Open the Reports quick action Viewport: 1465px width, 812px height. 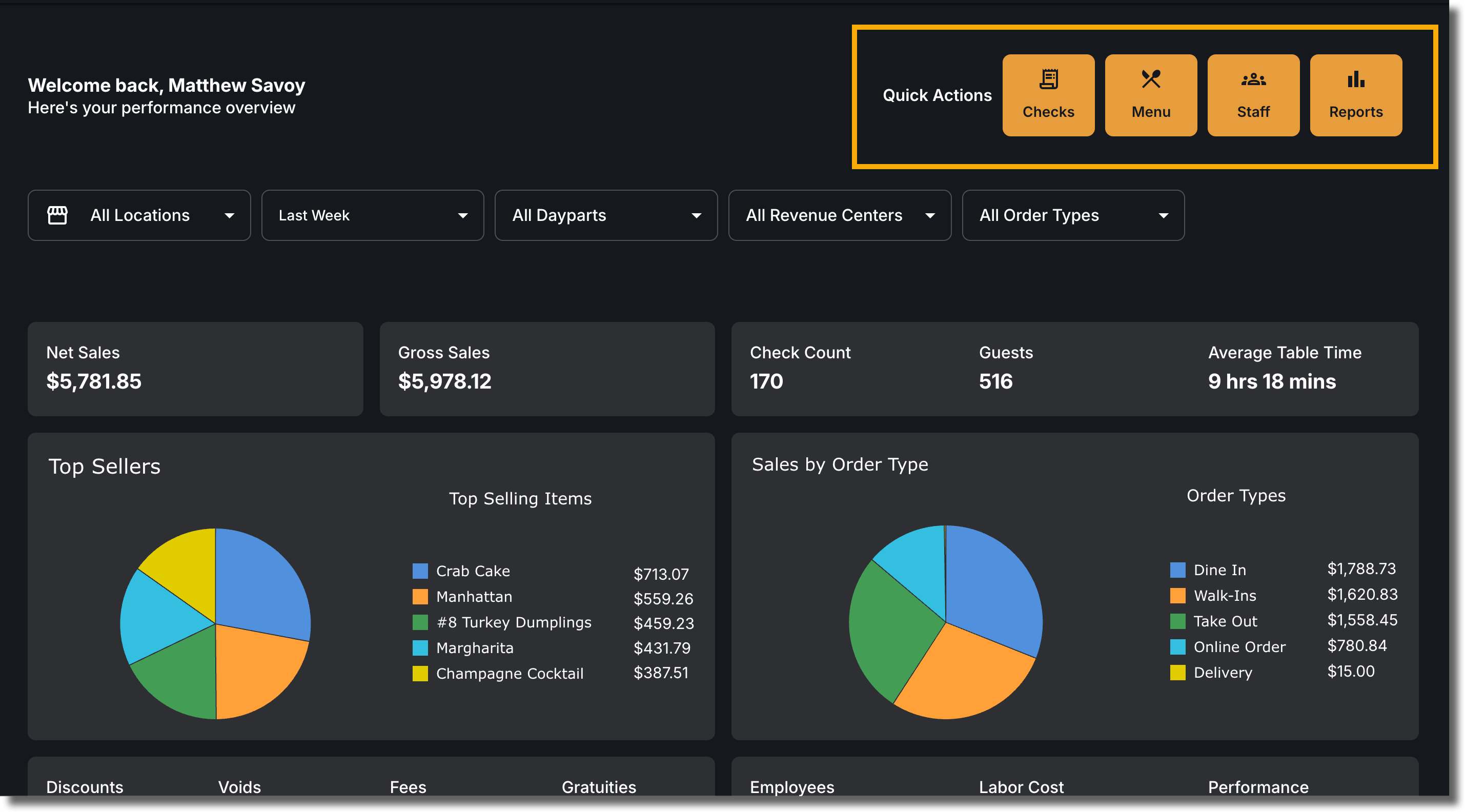1355,95
